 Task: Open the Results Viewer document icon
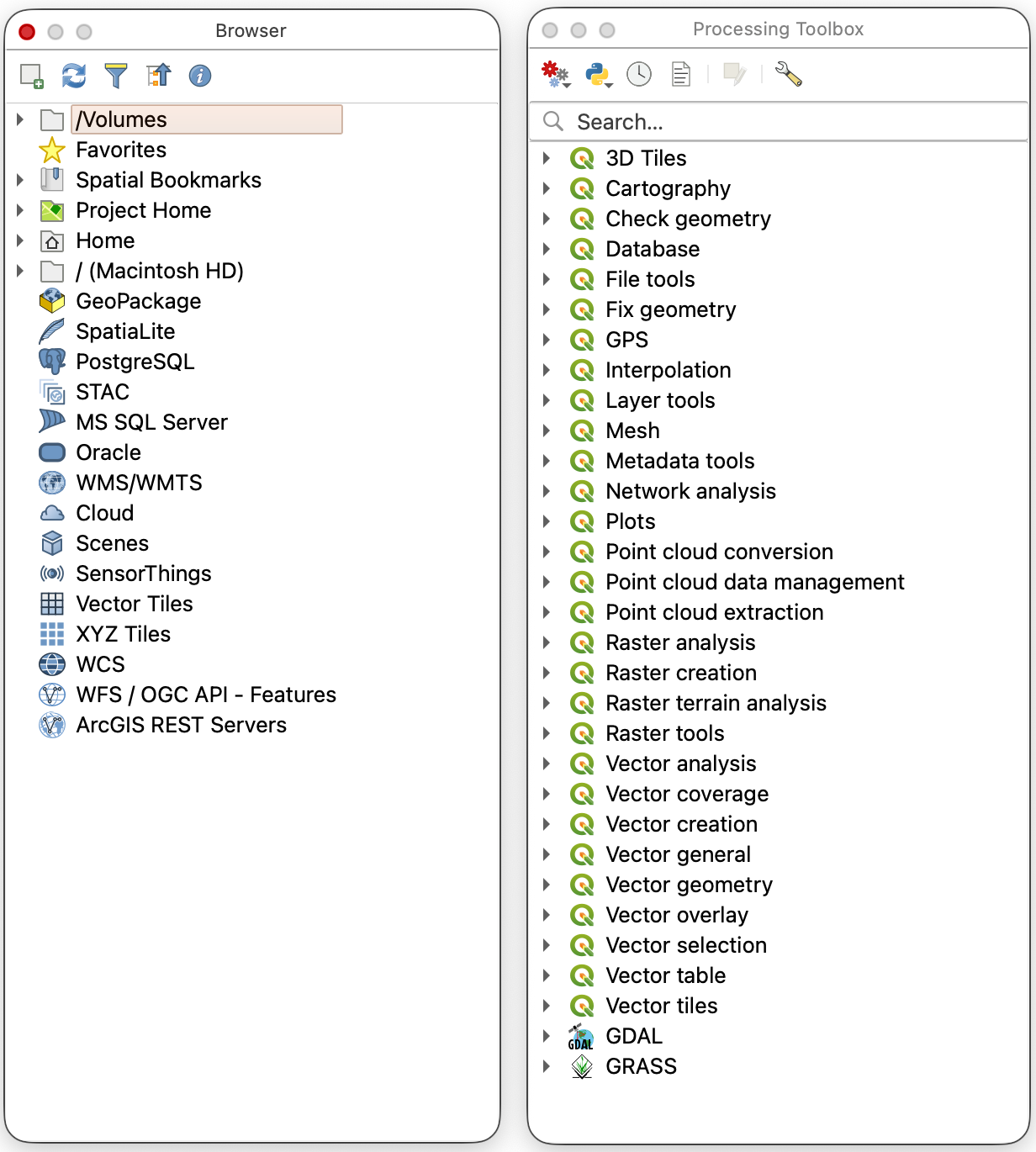click(681, 75)
